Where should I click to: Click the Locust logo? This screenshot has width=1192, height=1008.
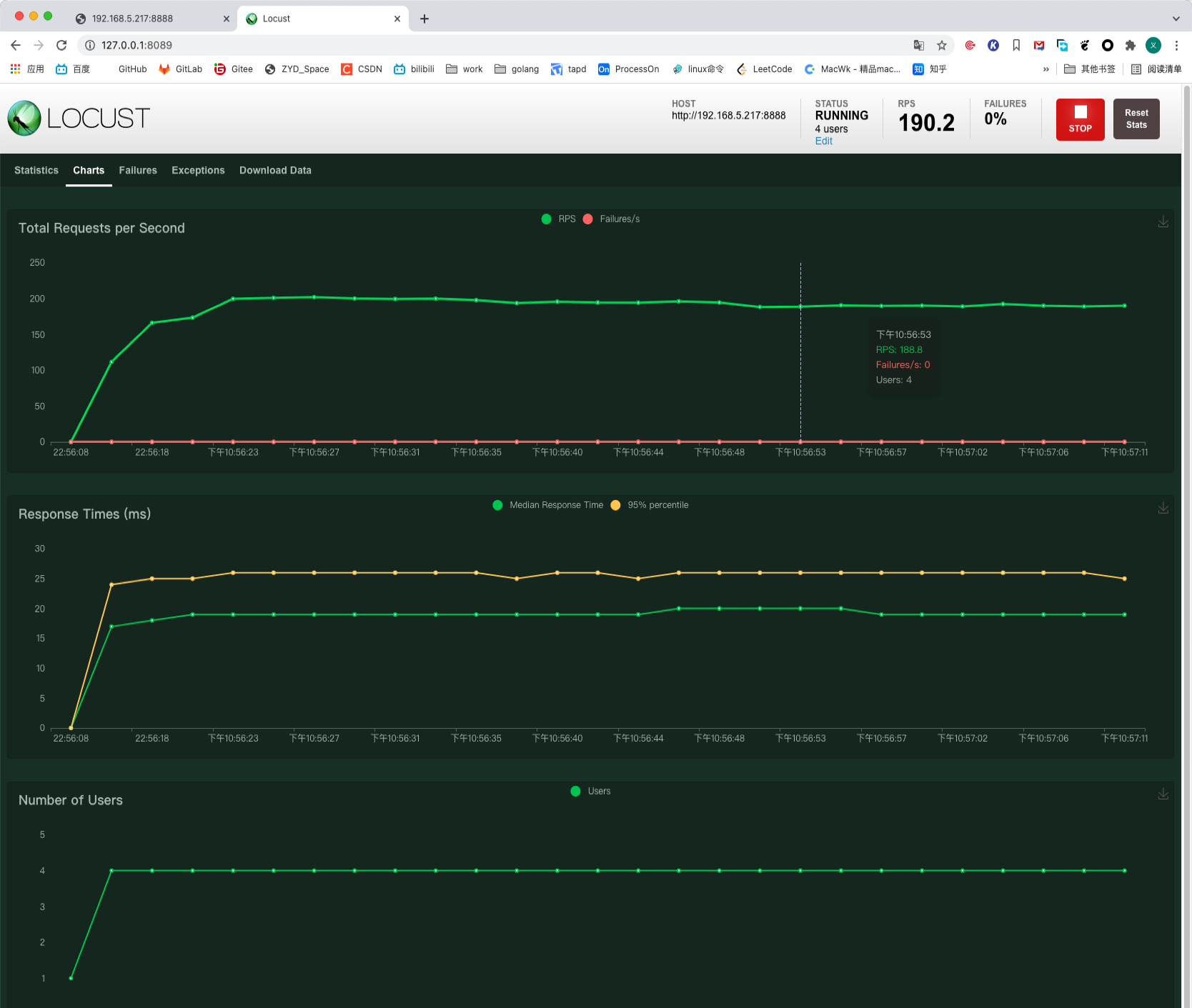79,118
